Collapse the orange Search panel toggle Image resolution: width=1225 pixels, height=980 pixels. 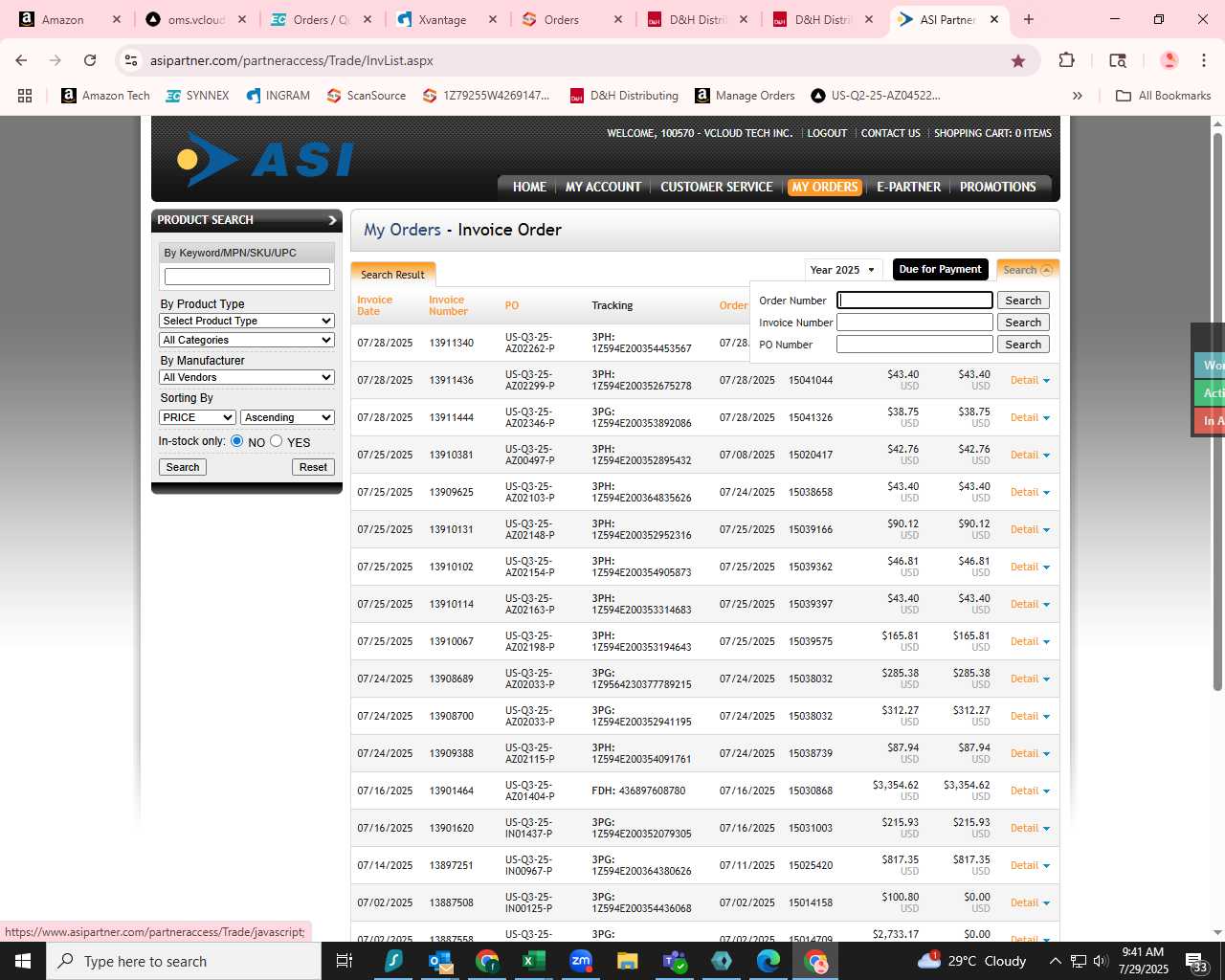coord(1028,270)
